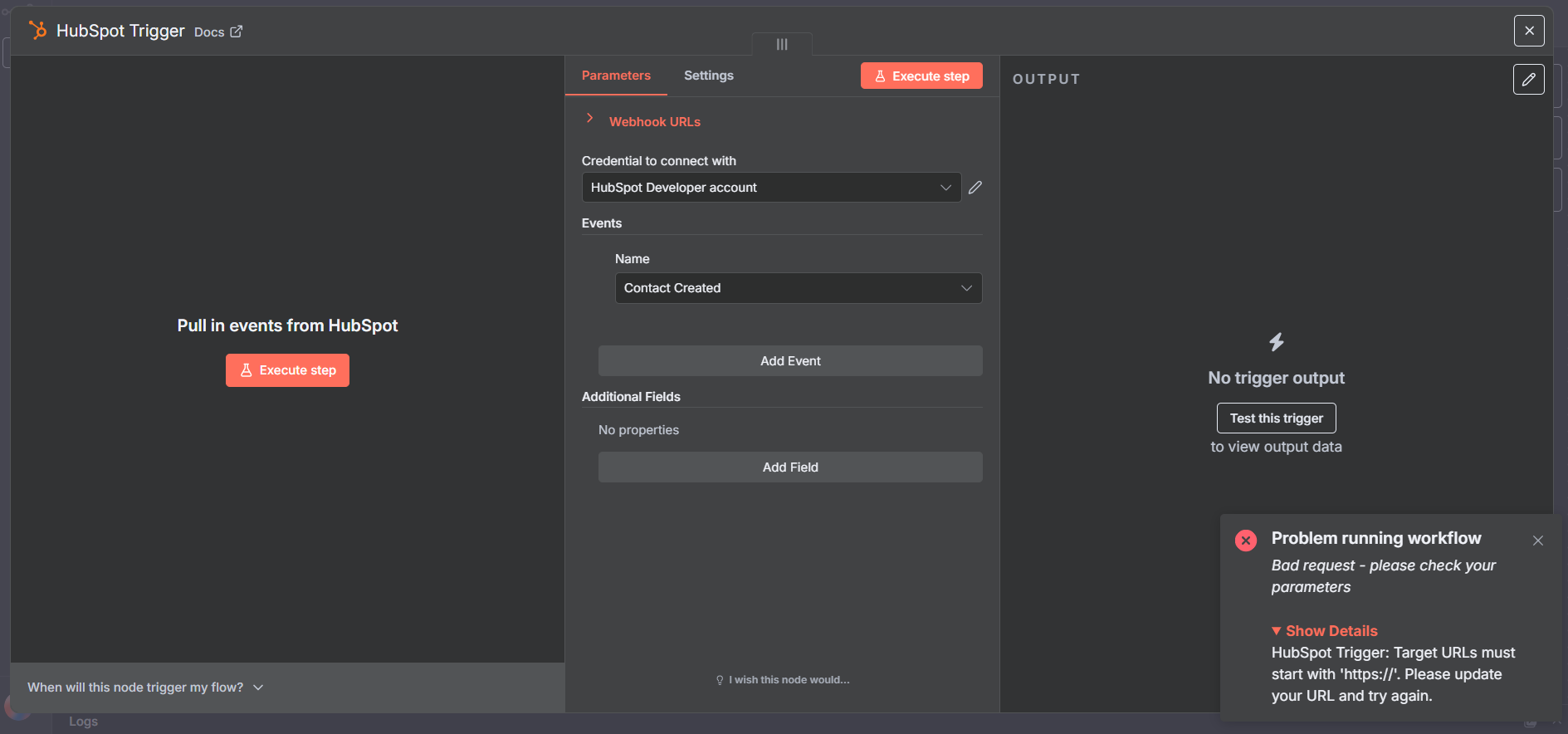1568x734 pixels.
Task: Select the Parameters tab
Action: [616, 76]
